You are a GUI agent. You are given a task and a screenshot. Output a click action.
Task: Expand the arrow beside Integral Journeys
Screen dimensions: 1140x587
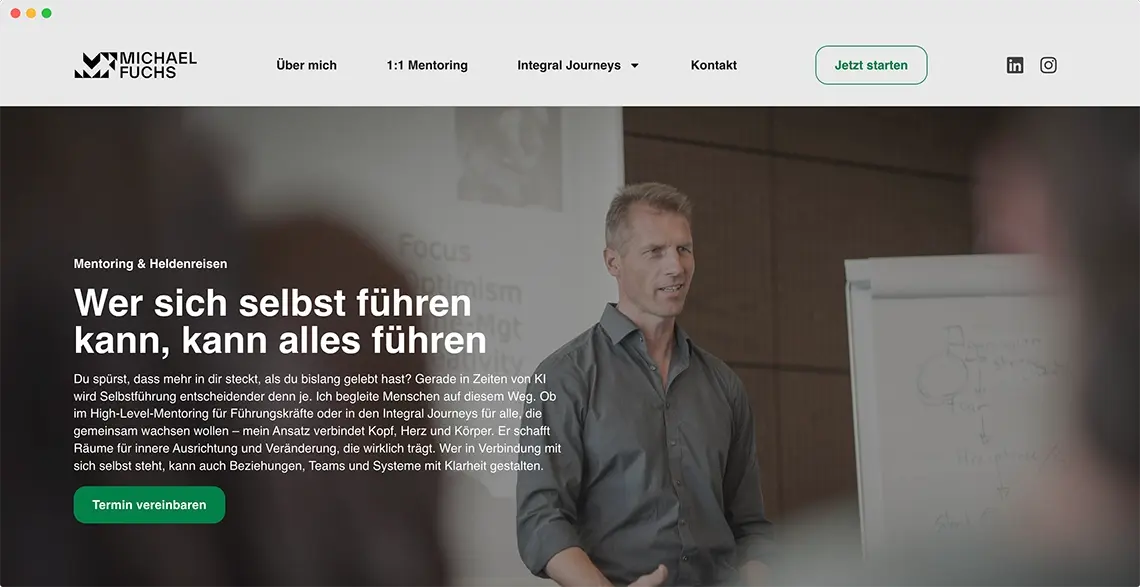[x=635, y=65]
